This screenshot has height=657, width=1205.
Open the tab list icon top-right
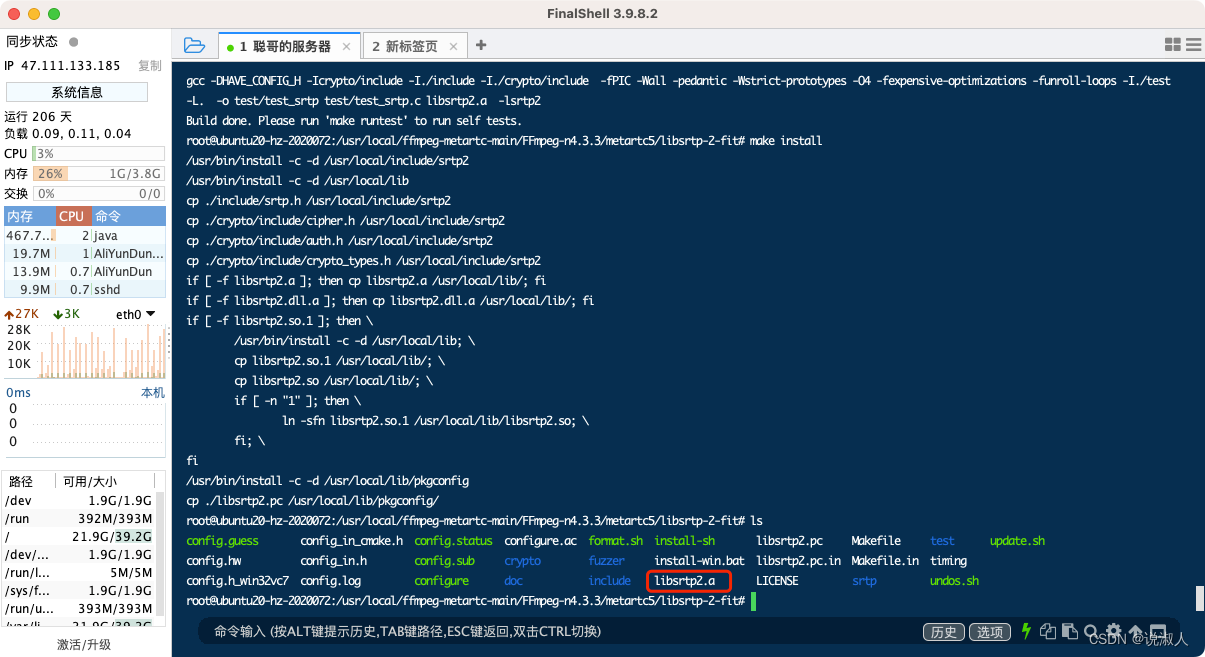1193,44
